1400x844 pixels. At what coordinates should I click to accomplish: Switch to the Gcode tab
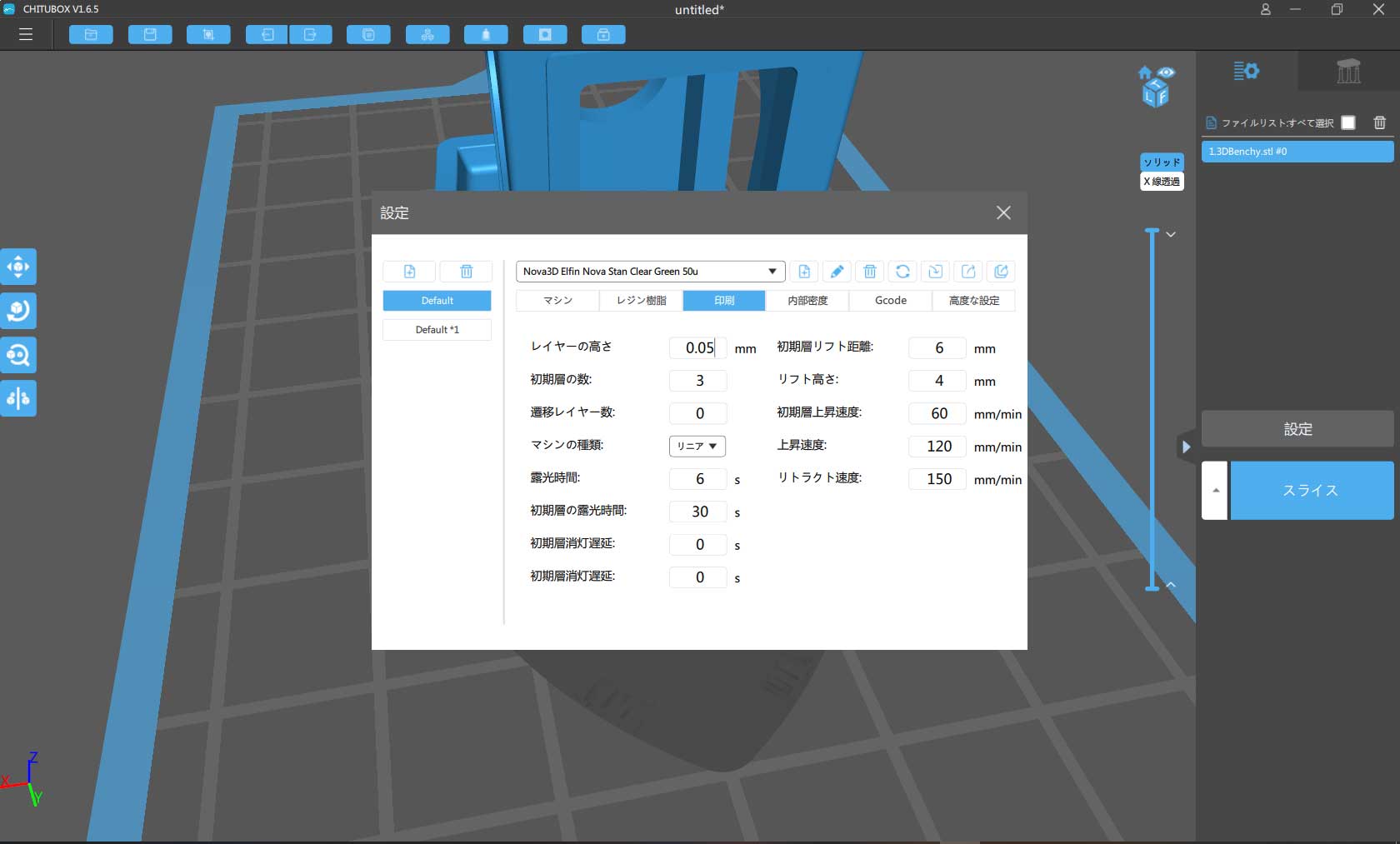pos(890,301)
